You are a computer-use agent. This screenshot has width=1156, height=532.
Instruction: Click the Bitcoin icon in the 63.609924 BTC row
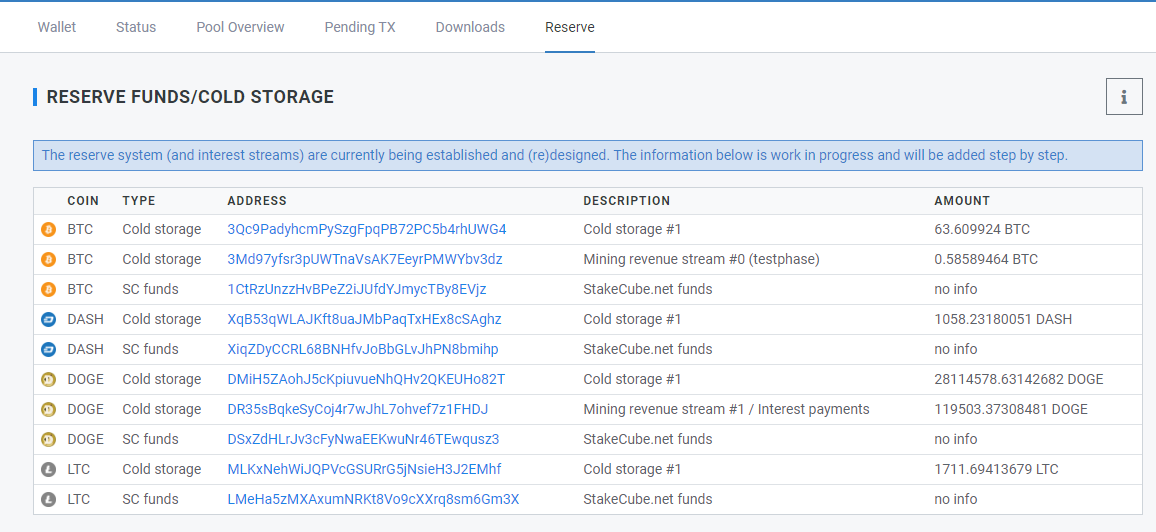(x=49, y=230)
